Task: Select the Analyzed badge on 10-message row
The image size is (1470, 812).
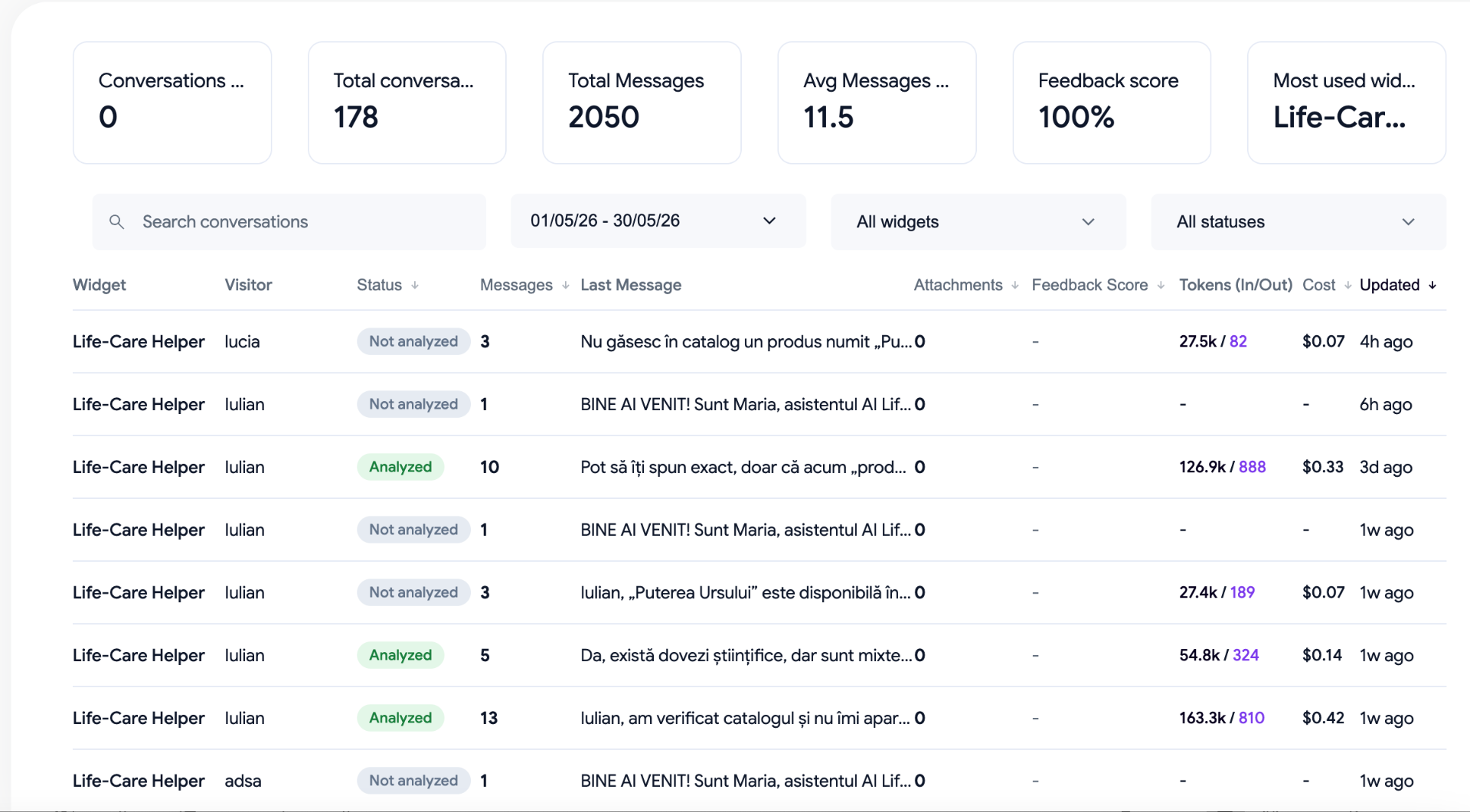Action: coord(400,467)
